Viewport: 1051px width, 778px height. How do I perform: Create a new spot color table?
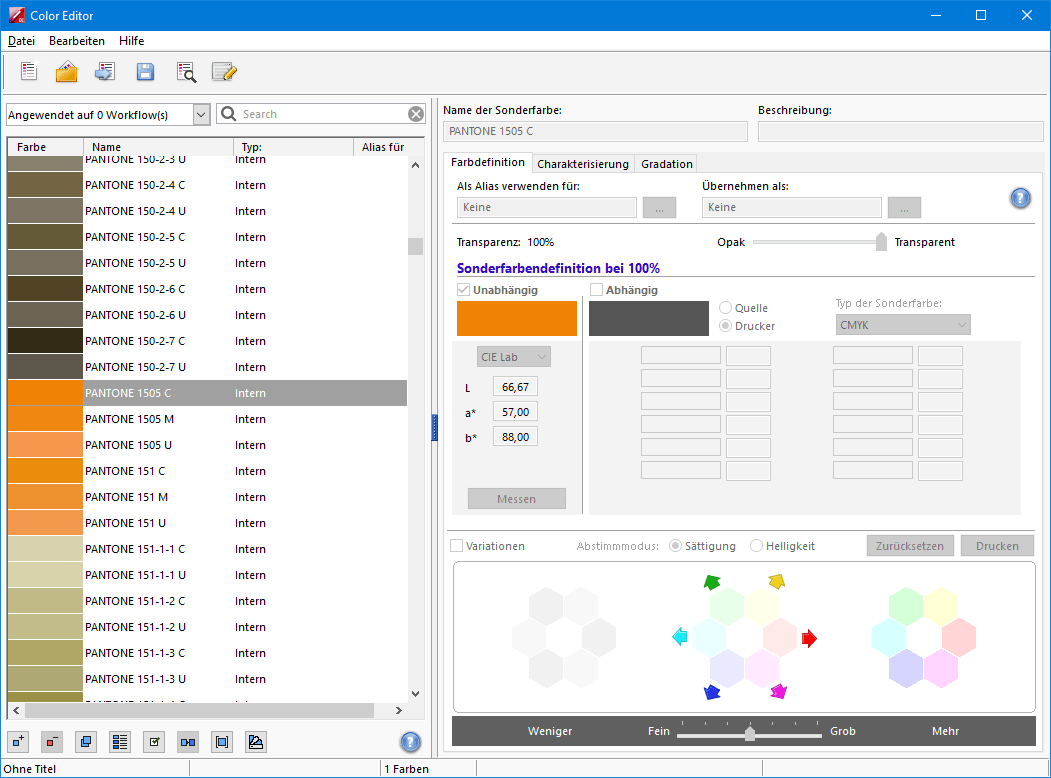pyautogui.click(x=29, y=72)
